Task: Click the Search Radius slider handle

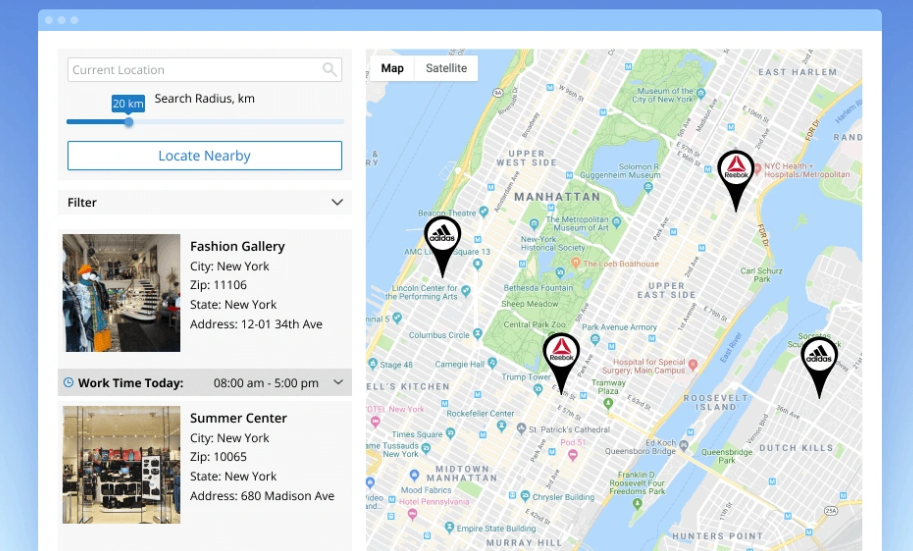Action: (x=129, y=122)
